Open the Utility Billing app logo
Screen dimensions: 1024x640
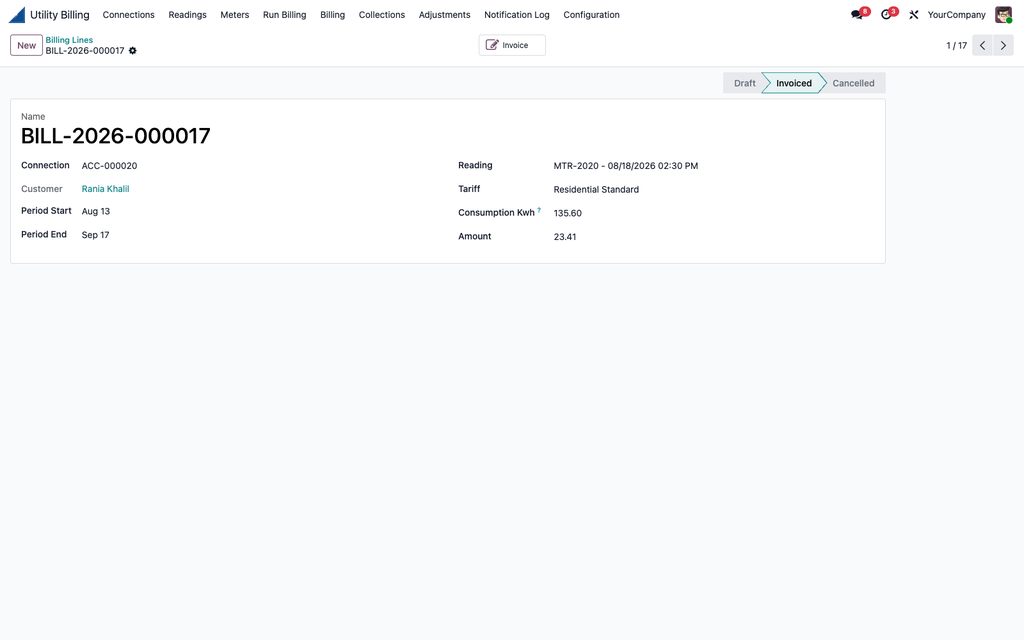pos(17,14)
